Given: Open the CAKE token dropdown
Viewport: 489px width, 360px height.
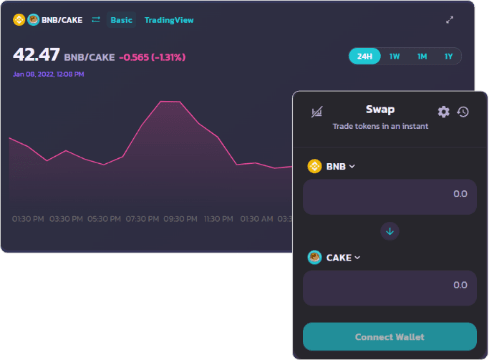Looking at the screenshot, I should coord(343,258).
